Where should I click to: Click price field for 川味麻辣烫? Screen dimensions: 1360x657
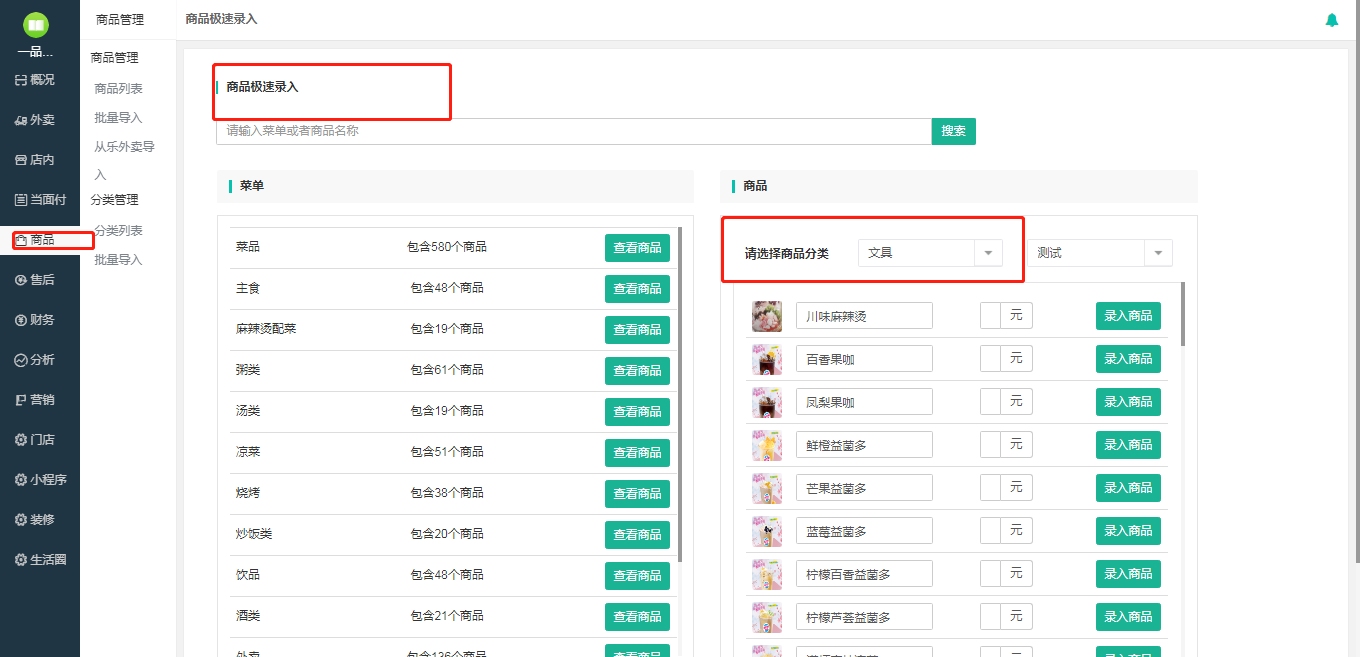click(991, 316)
